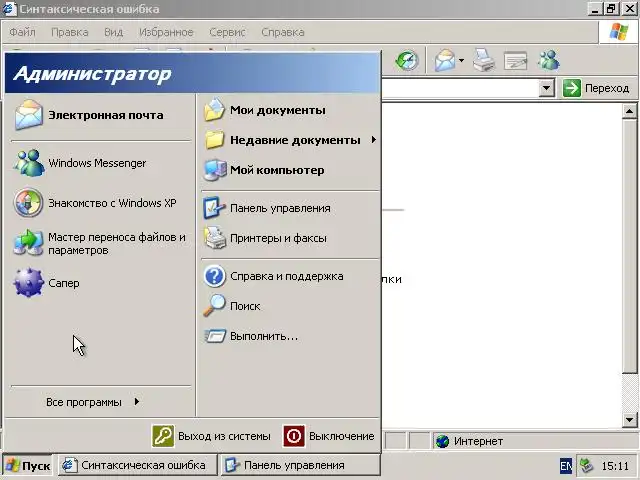
Task: Click the Mail toolbar icon in browser
Action: click(x=445, y=61)
